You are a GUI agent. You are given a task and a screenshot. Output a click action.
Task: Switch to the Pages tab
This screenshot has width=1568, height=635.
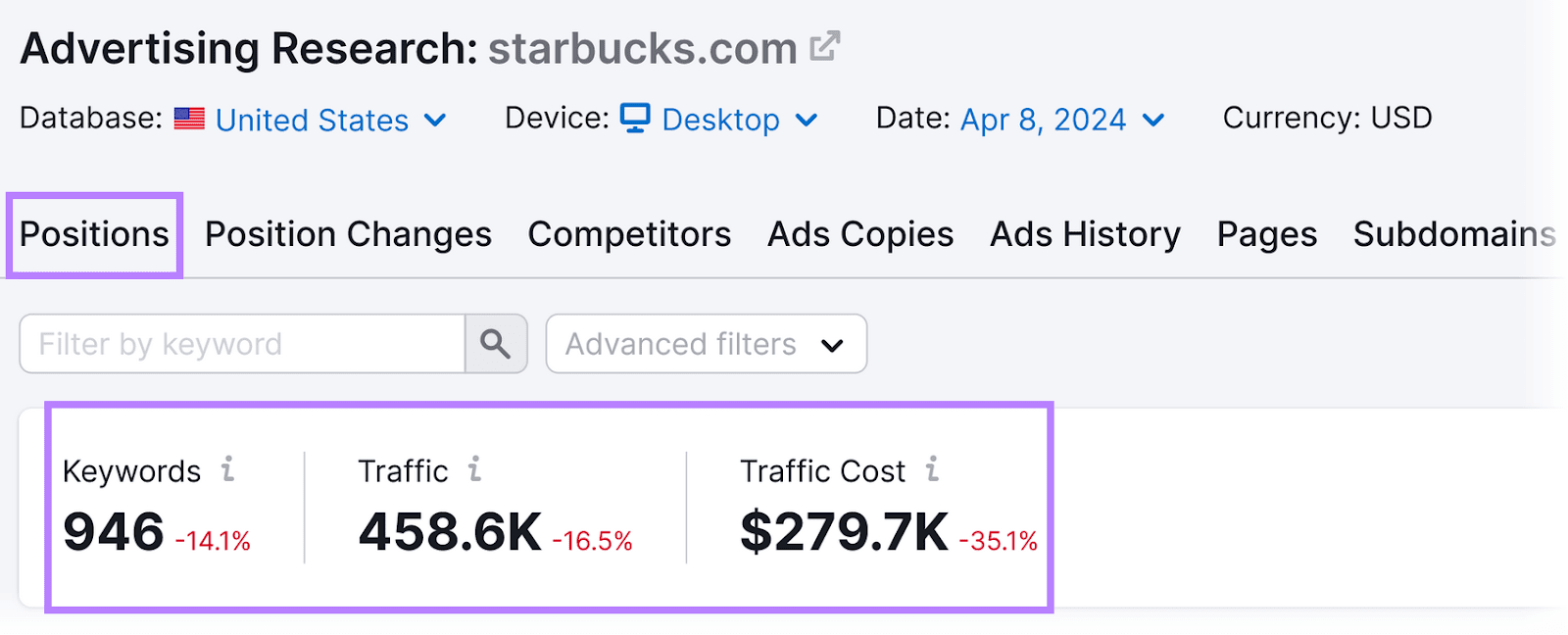pyautogui.click(x=1266, y=234)
